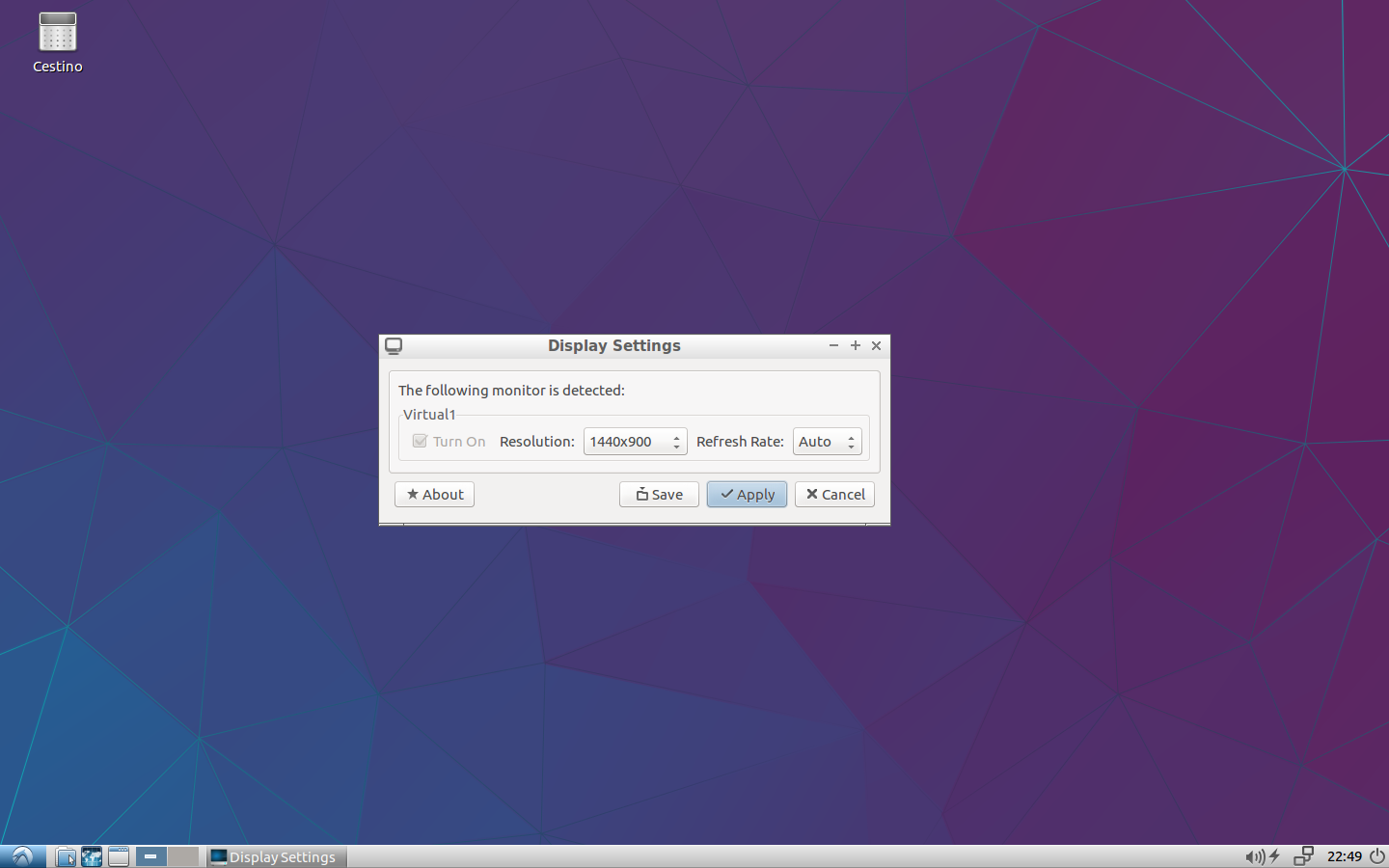
Task: Click the clock showing 22:49
Action: pos(1344,856)
